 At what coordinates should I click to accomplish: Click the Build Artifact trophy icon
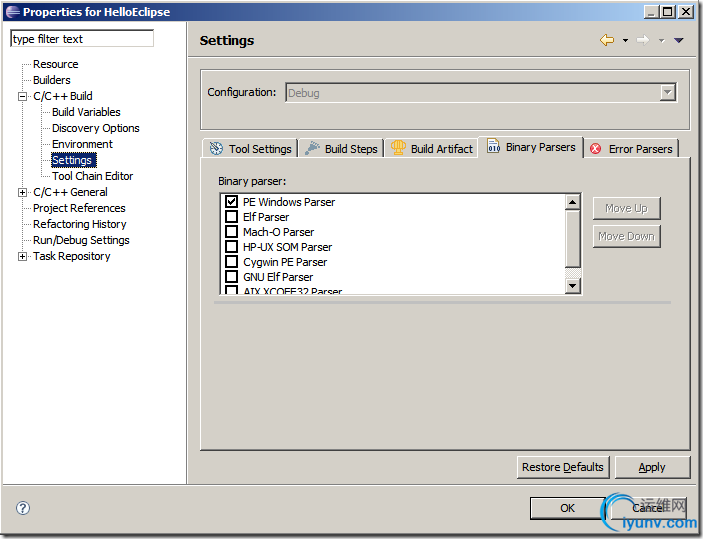click(398, 149)
